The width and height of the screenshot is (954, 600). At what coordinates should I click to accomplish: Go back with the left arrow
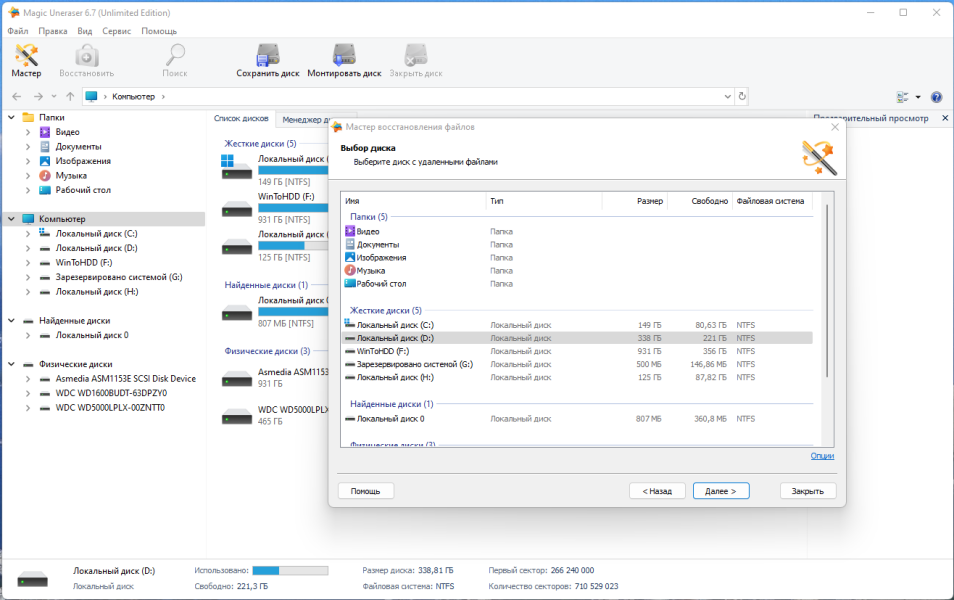pyautogui.click(x=17, y=96)
